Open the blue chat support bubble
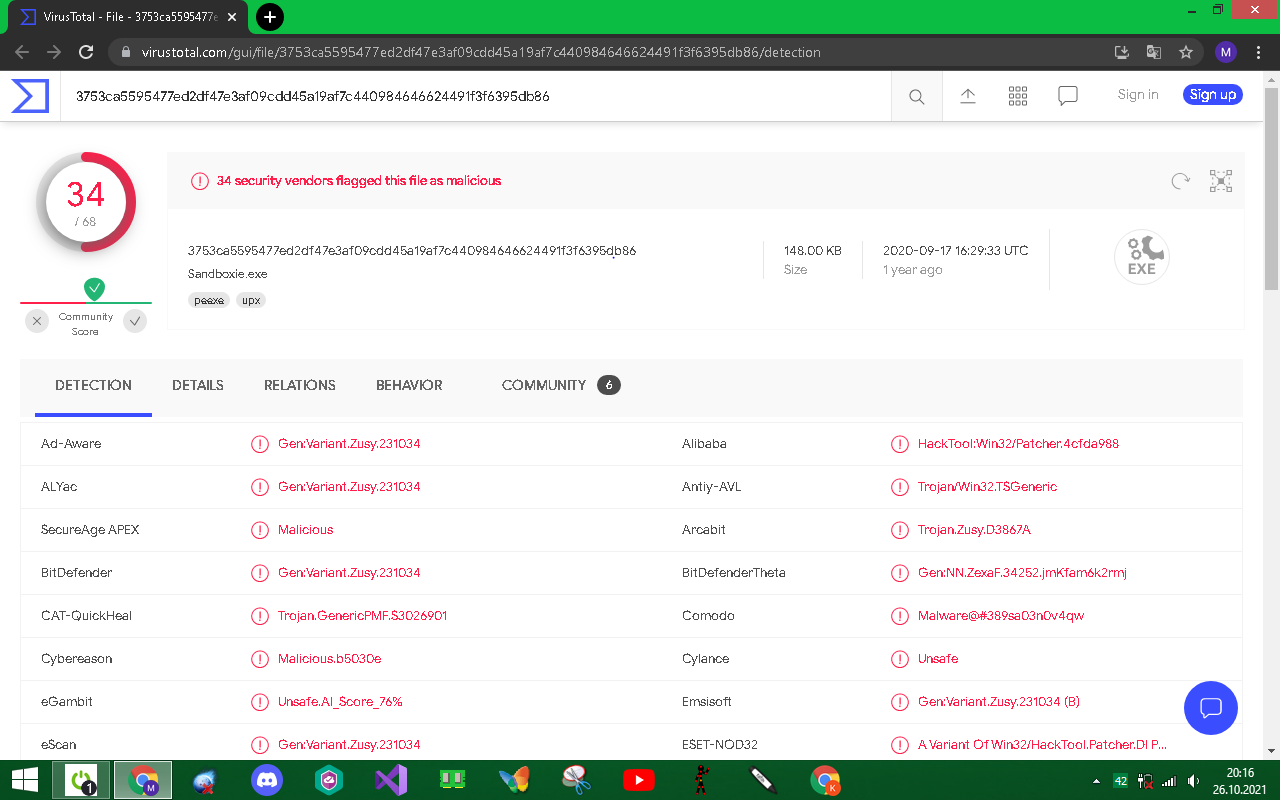This screenshot has width=1280, height=800. click(x=1211, y=708)
